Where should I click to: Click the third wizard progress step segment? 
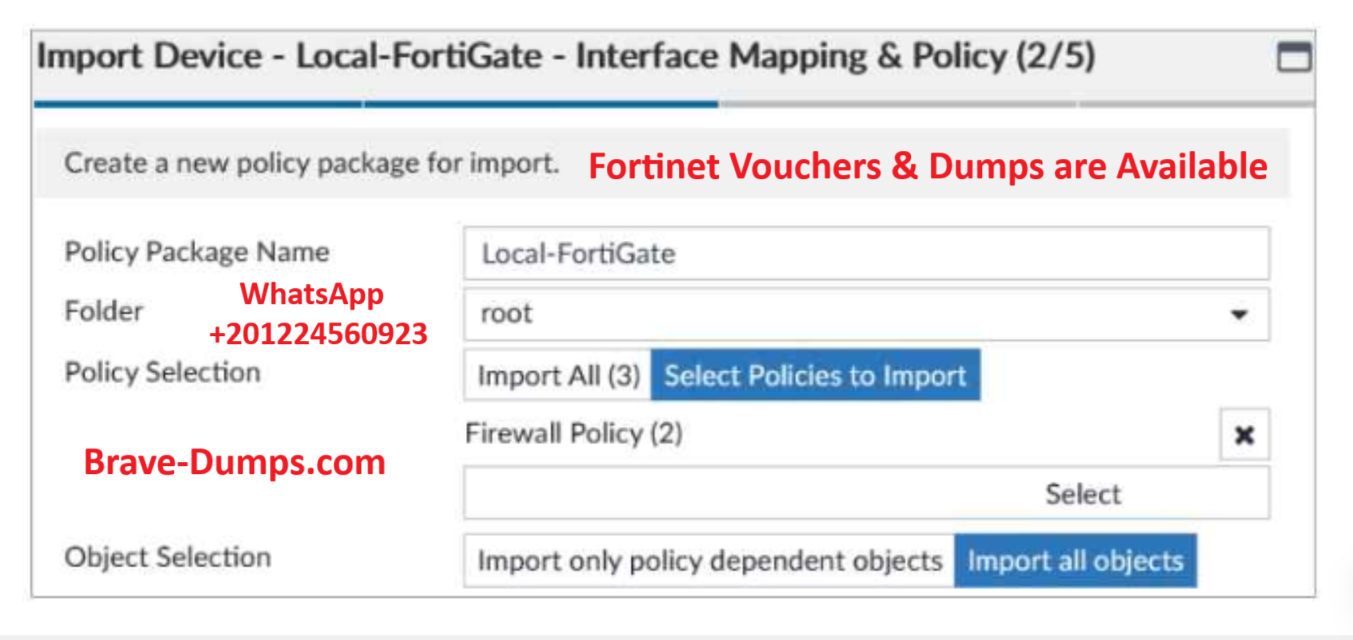click(897, 103)
